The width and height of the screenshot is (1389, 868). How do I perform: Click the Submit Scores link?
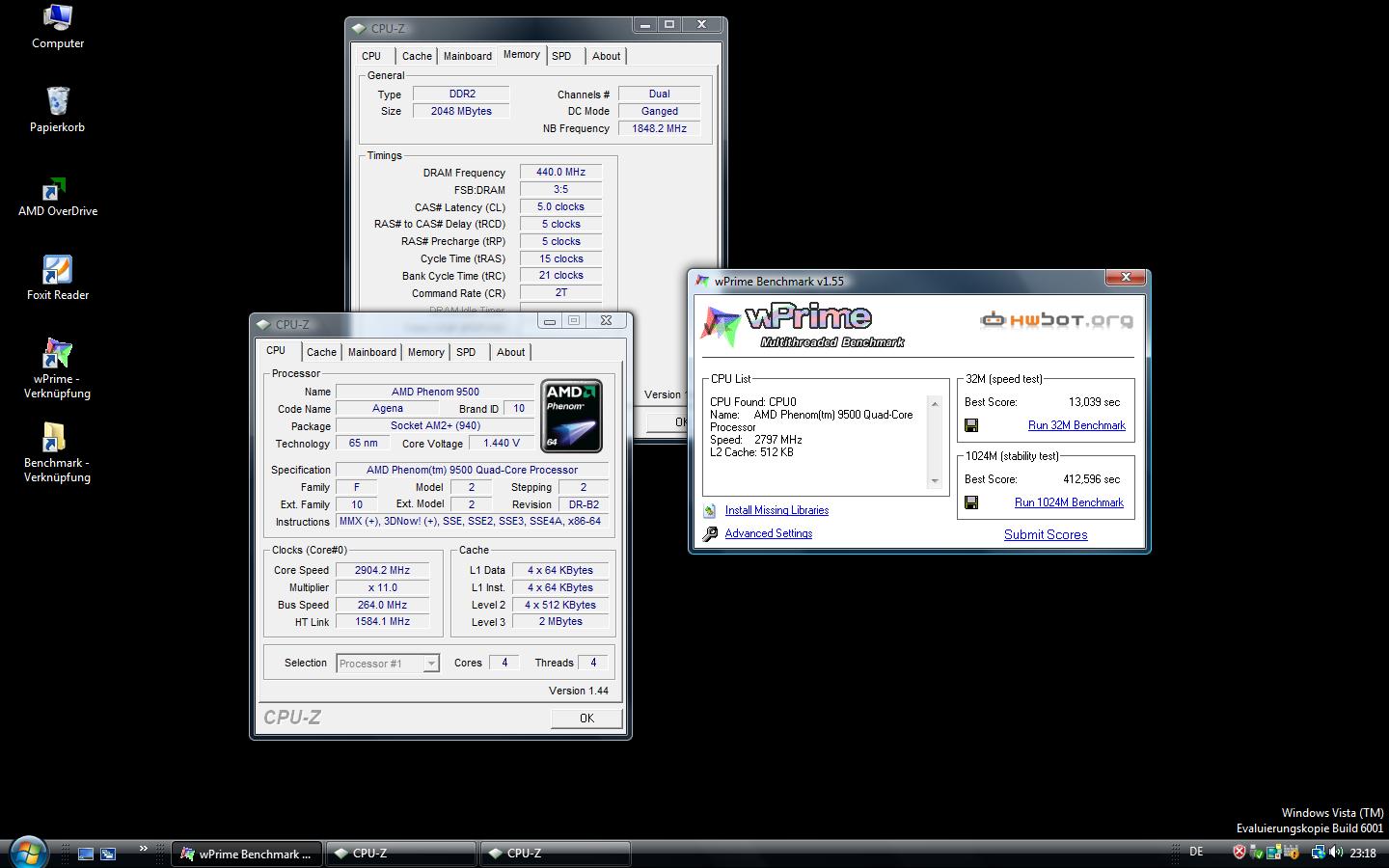click(x=1046, y=534)
